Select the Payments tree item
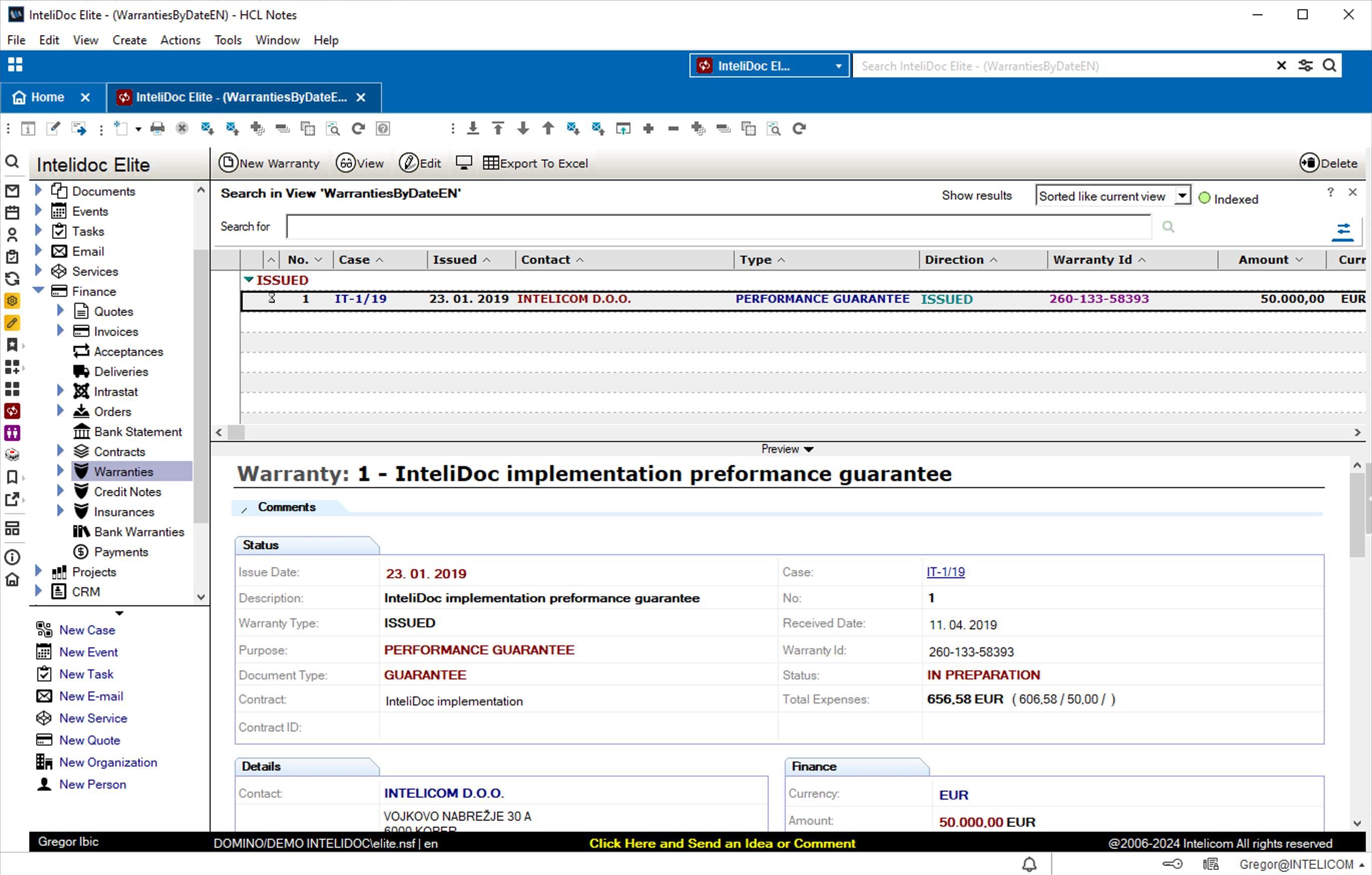1372x875 pixels. click(121, 551)
